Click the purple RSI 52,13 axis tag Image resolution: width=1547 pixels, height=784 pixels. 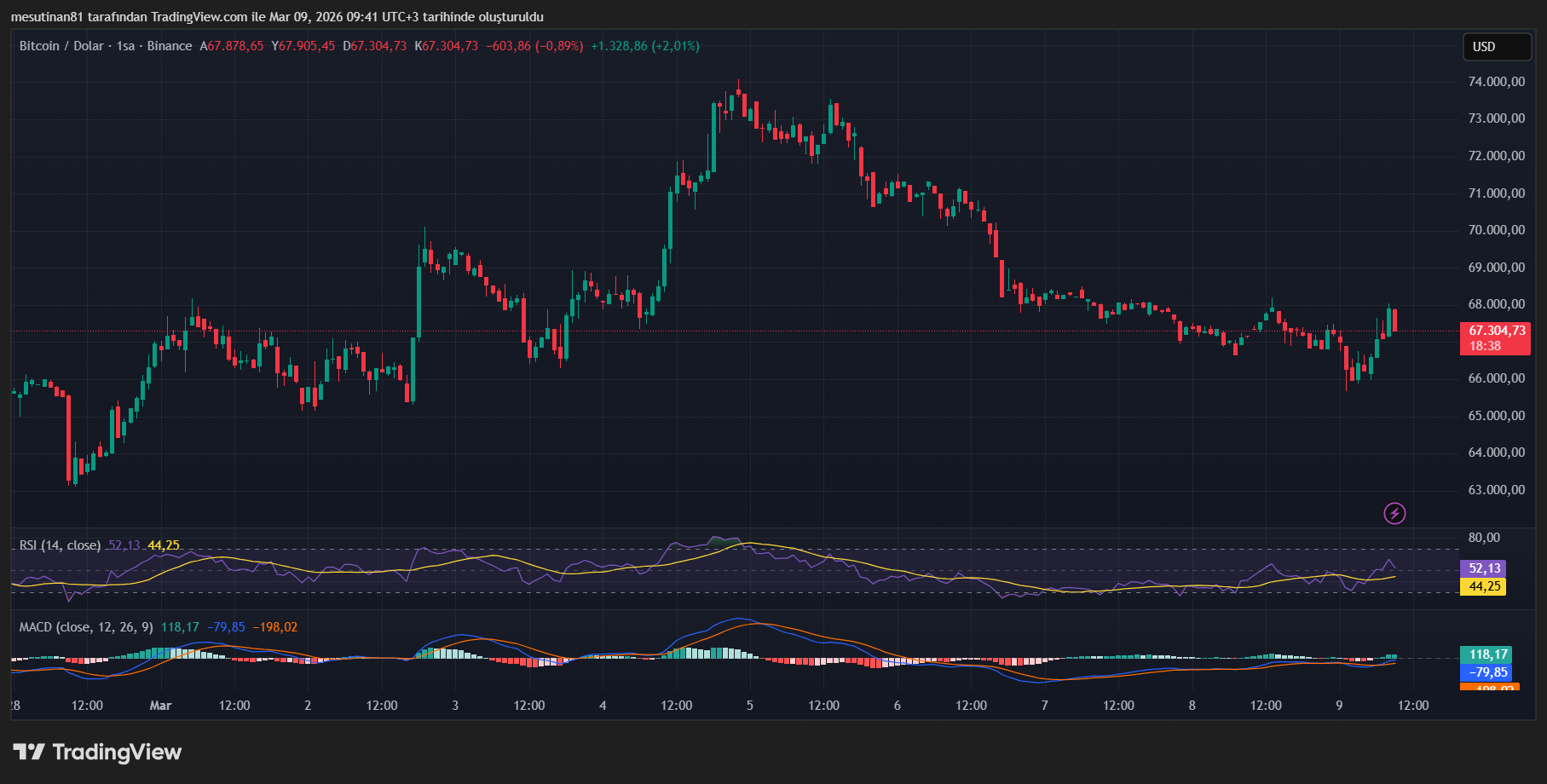[1483, 568]
